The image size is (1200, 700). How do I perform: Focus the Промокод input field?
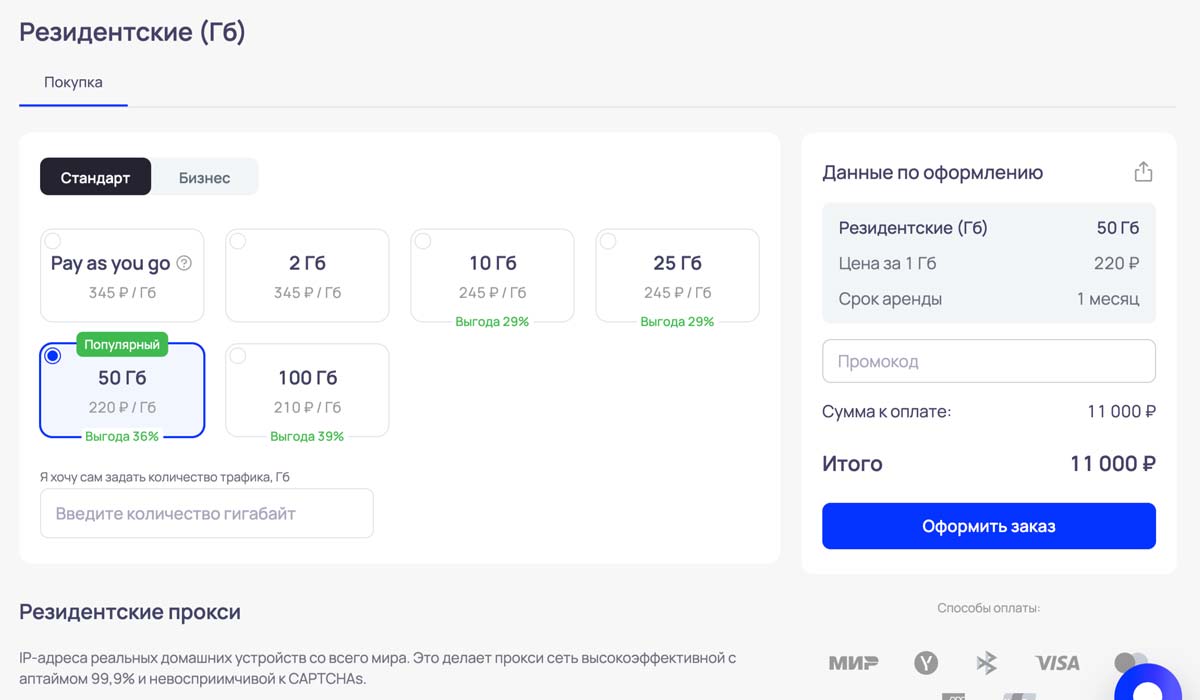point(988,361)
